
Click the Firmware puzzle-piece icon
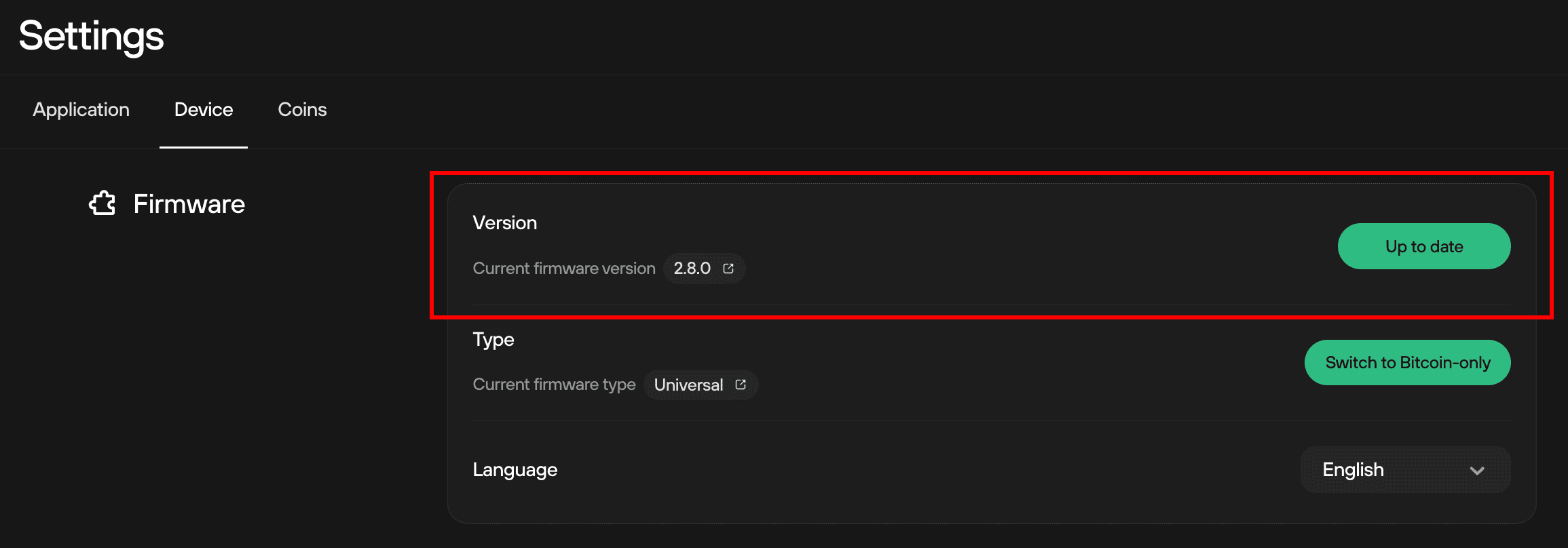[102, 203]
